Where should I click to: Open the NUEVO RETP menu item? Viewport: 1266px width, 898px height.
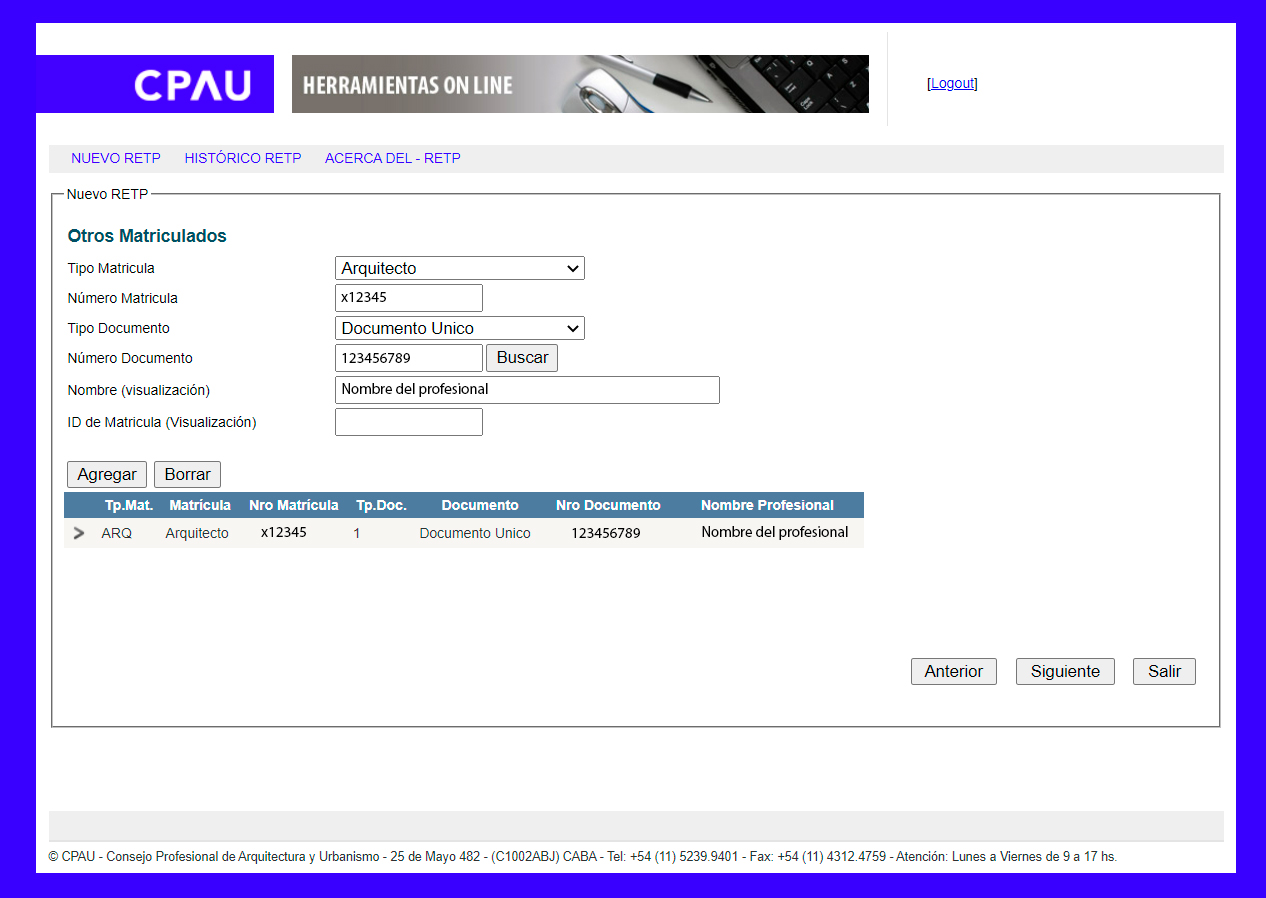116,158
